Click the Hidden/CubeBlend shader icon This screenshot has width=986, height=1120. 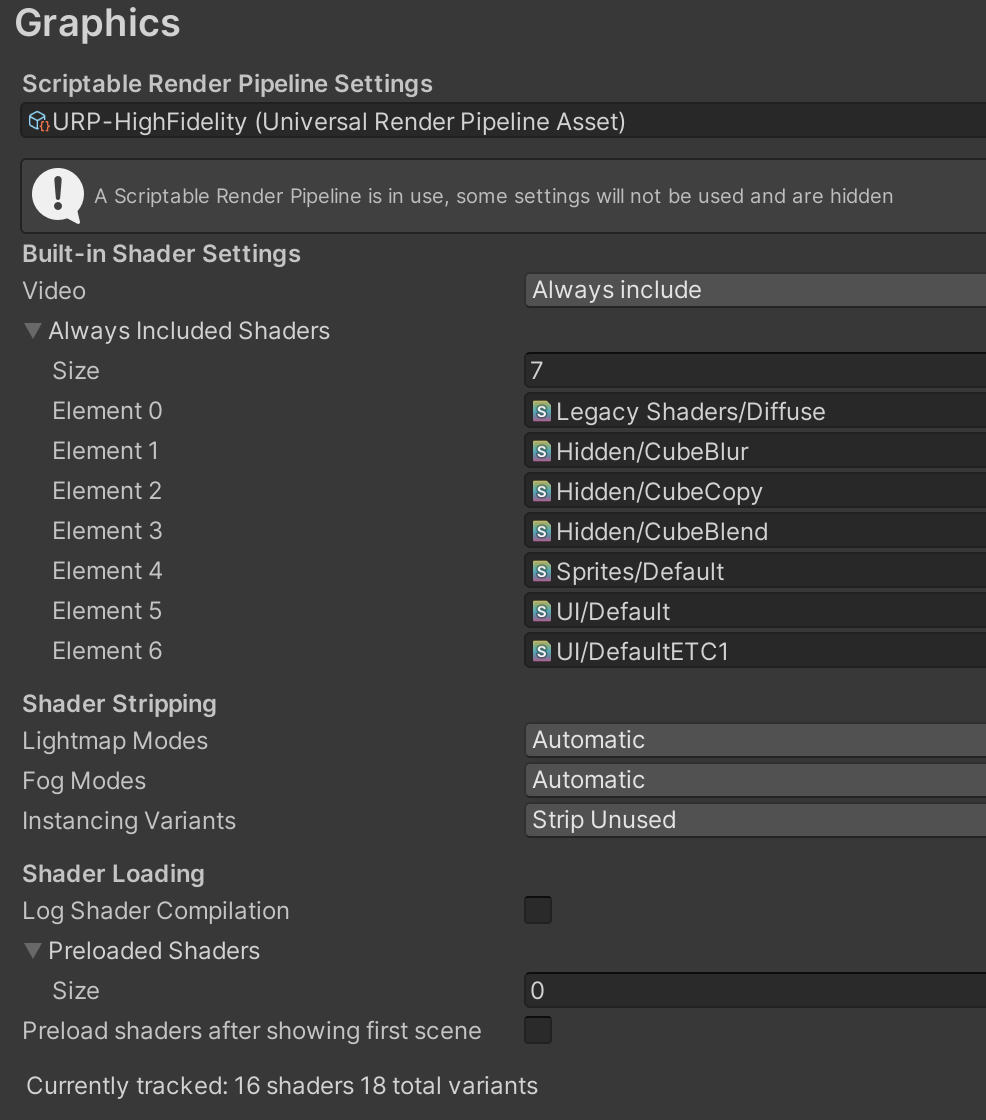point(542,531)
